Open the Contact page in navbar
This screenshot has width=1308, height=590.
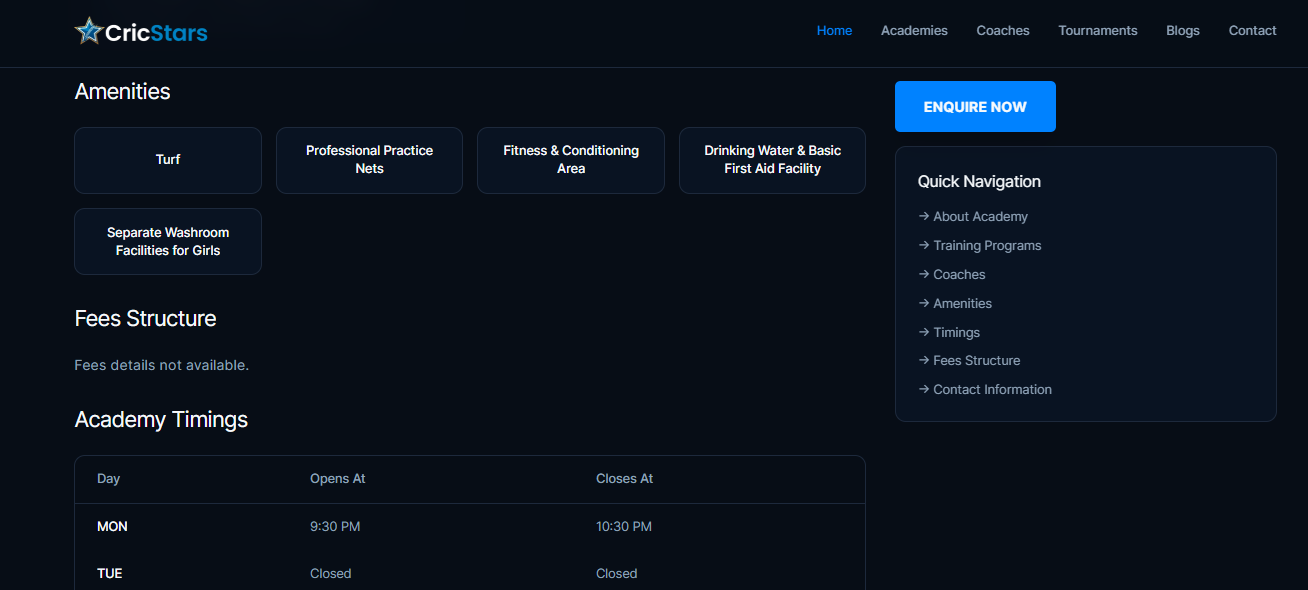tap(1252, 31)
